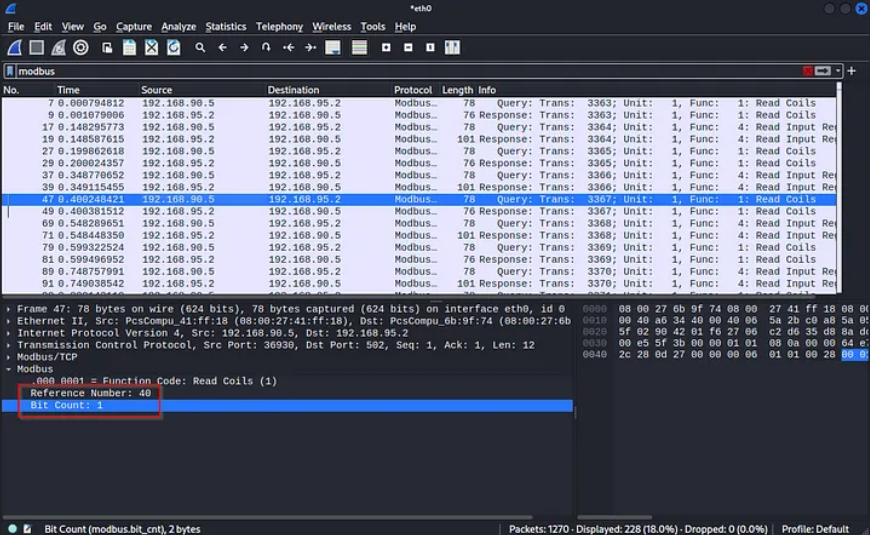Start capture with the shark fin icon
Screen dimensions: 870x535
pos(14,47)
